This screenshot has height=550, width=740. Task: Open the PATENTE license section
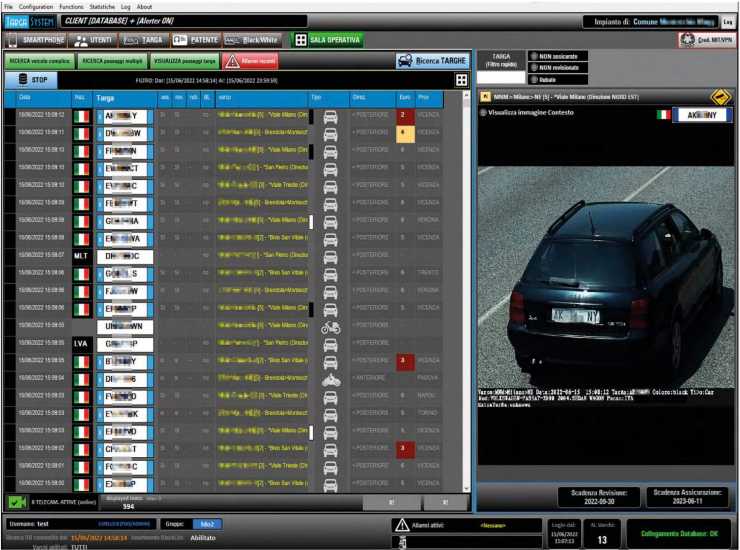(194, 40)
